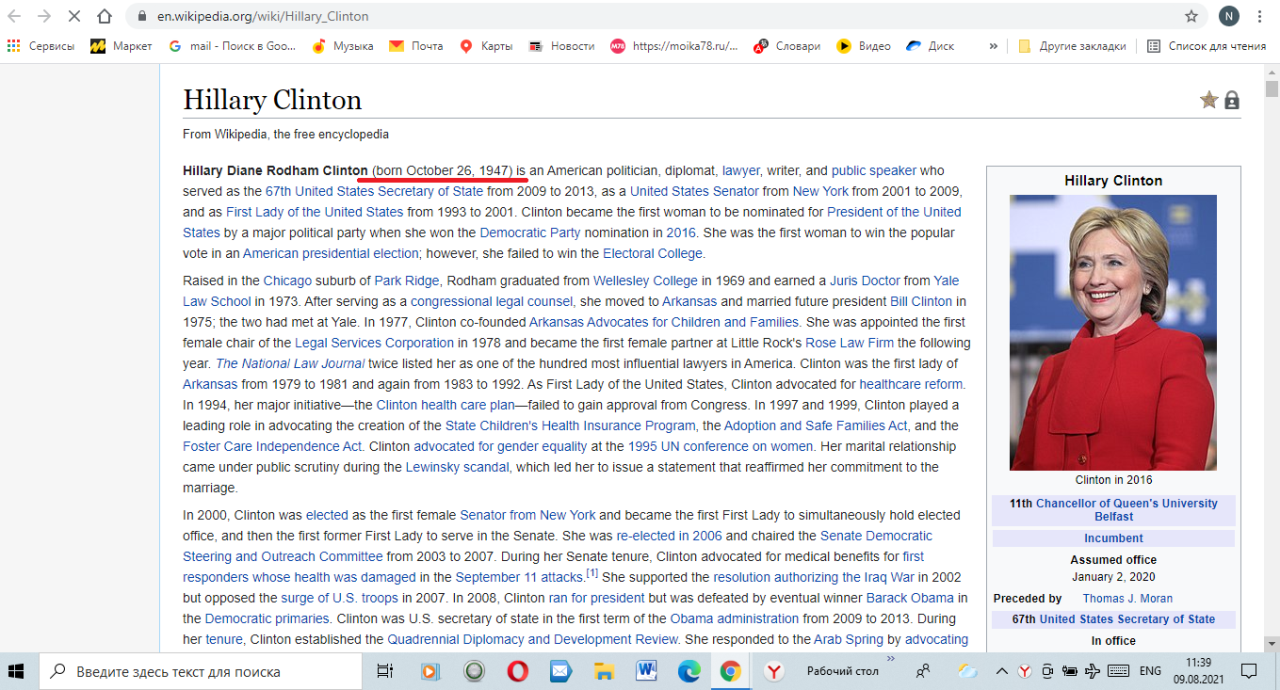Open 'Wellesley College' link
Screen dimensions: 1280x690
tap(645, 281)
